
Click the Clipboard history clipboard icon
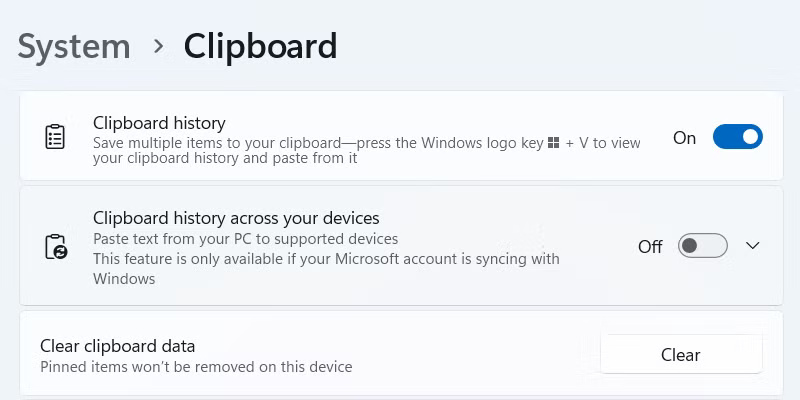pyautogui.click(x=55, y=137)
